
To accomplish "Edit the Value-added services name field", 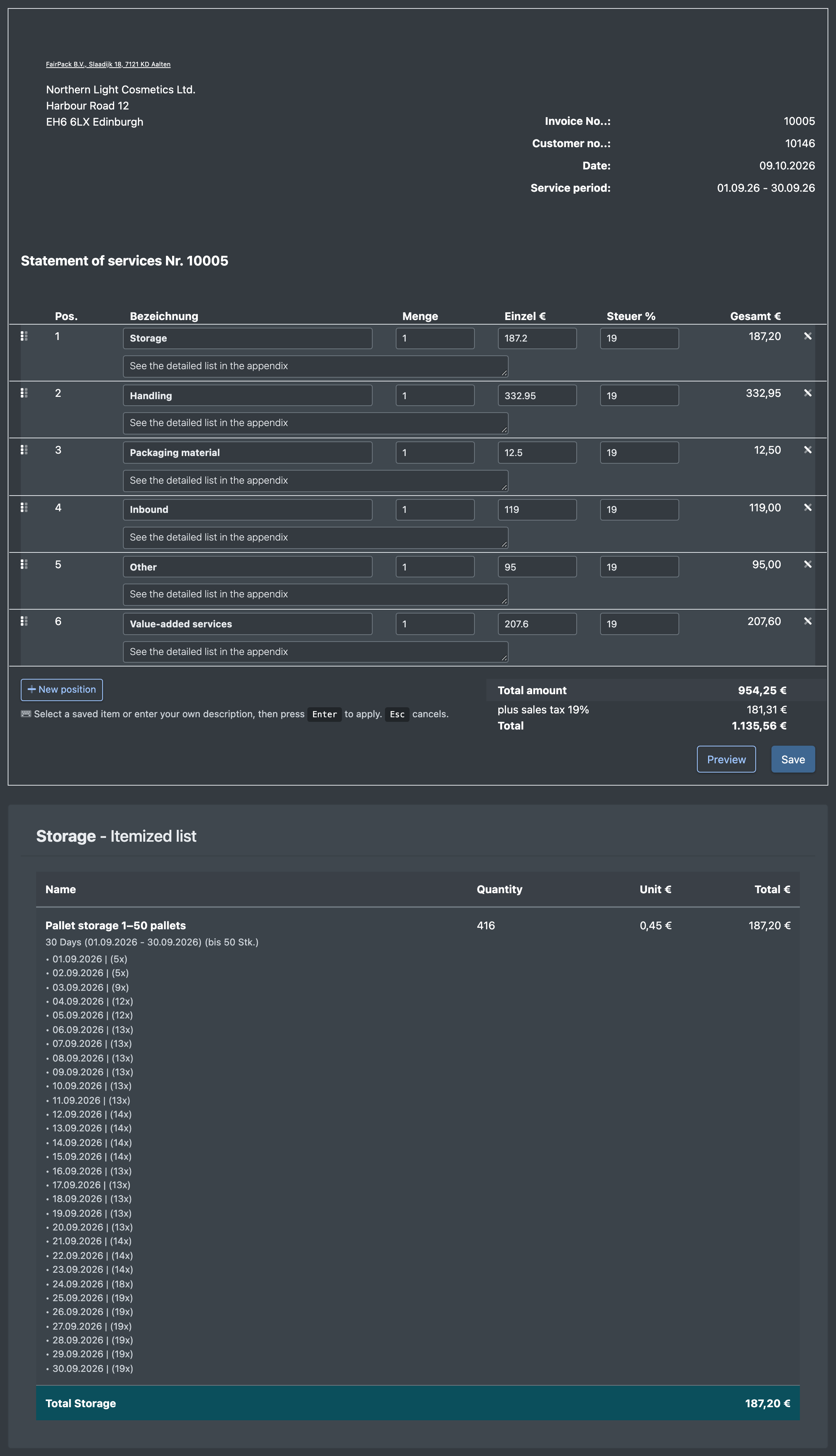I will [247, 624].
